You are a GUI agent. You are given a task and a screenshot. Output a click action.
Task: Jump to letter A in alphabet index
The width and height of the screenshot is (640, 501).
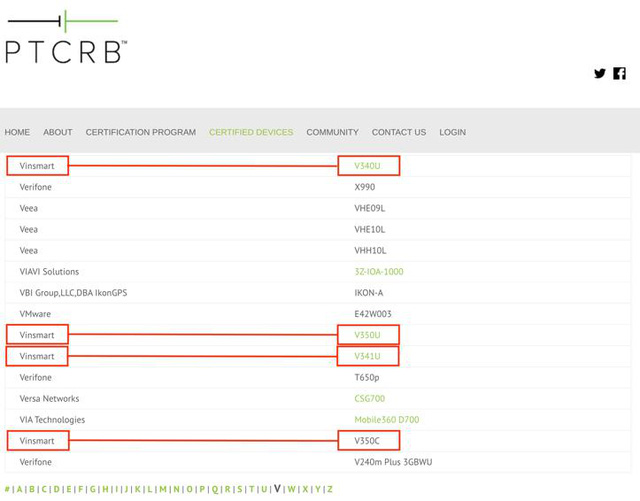tap(19, 489)
